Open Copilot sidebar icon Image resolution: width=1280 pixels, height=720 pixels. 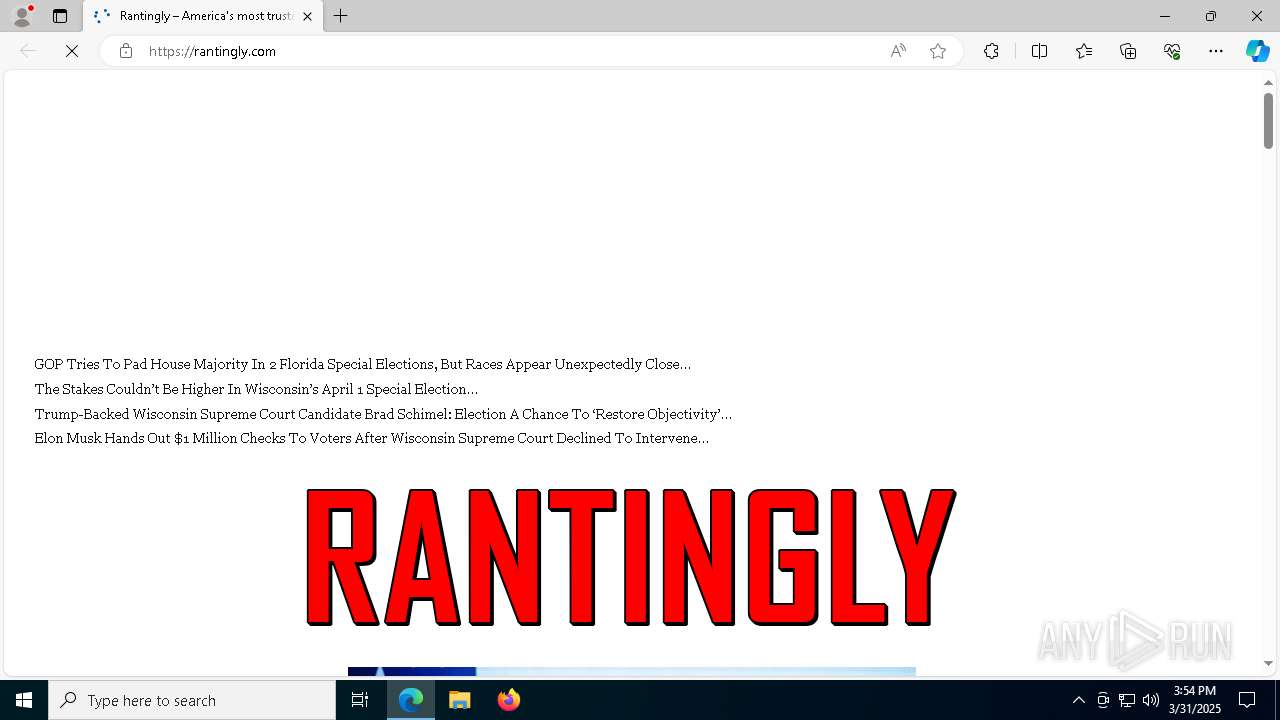[x=1257, y=51]
